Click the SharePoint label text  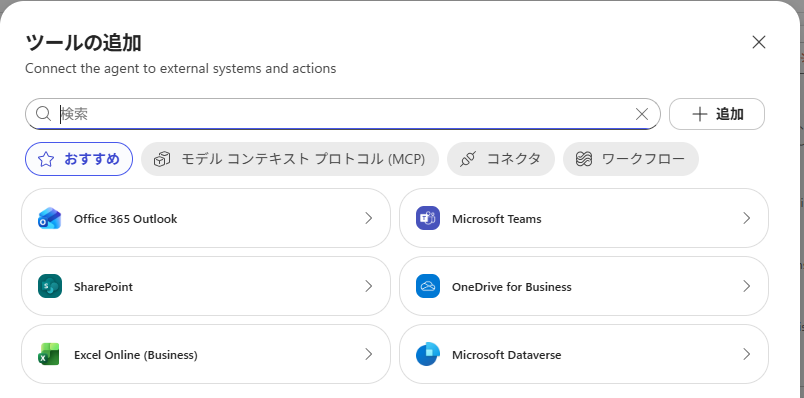103,287
